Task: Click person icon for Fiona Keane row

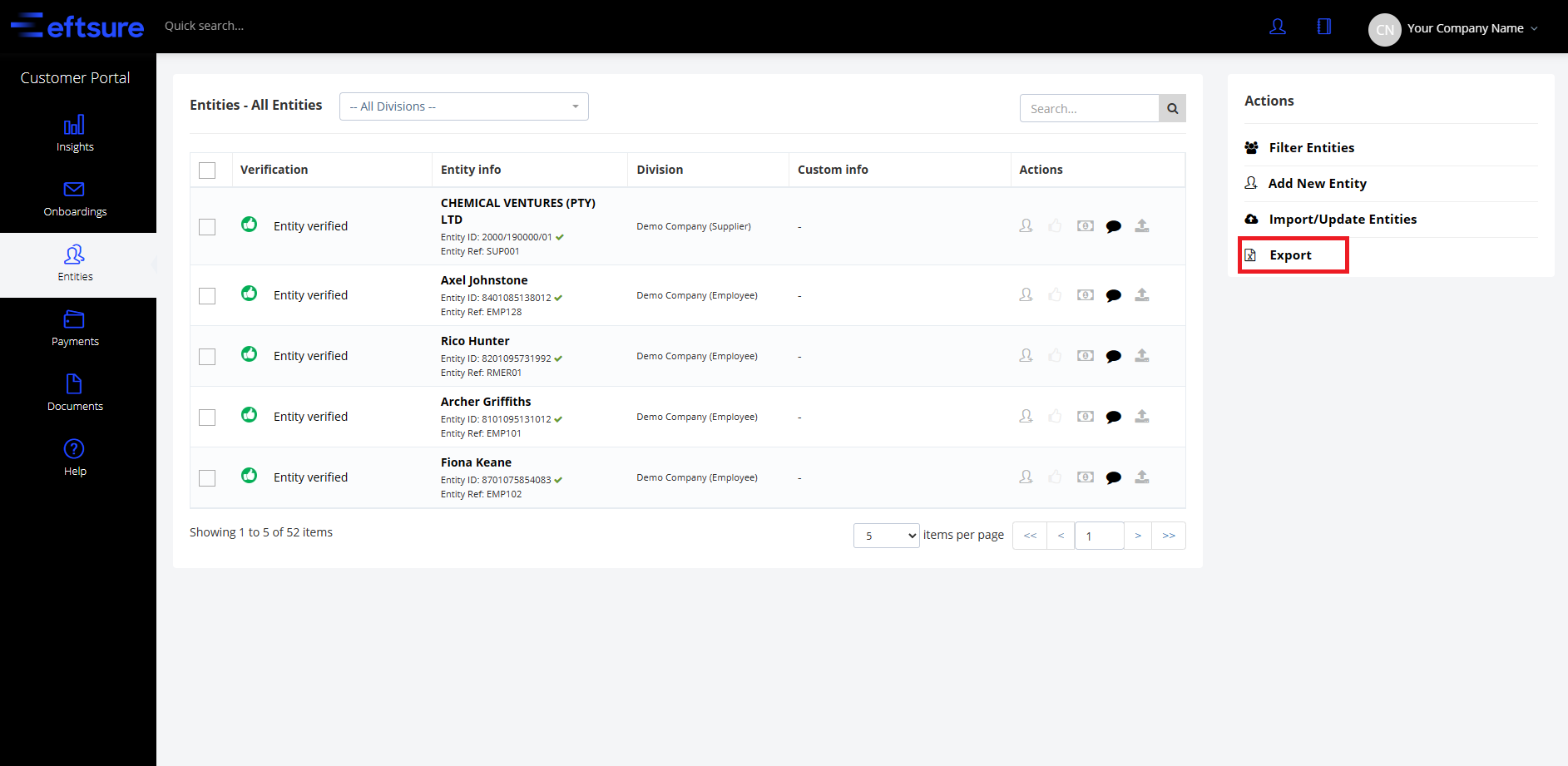Action: pos(1026,477)
